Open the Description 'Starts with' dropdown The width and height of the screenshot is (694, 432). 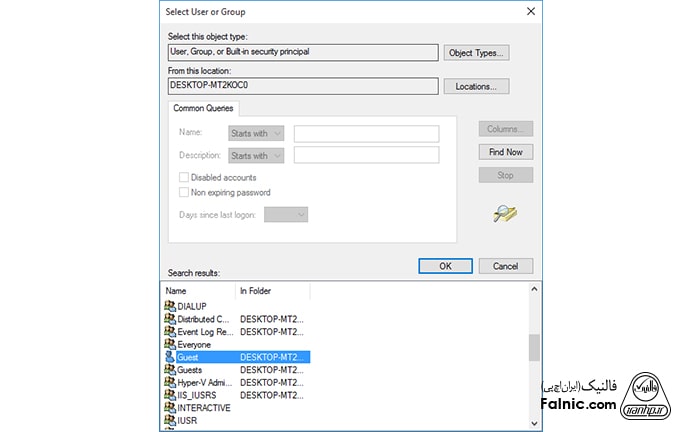click(256, 155)
